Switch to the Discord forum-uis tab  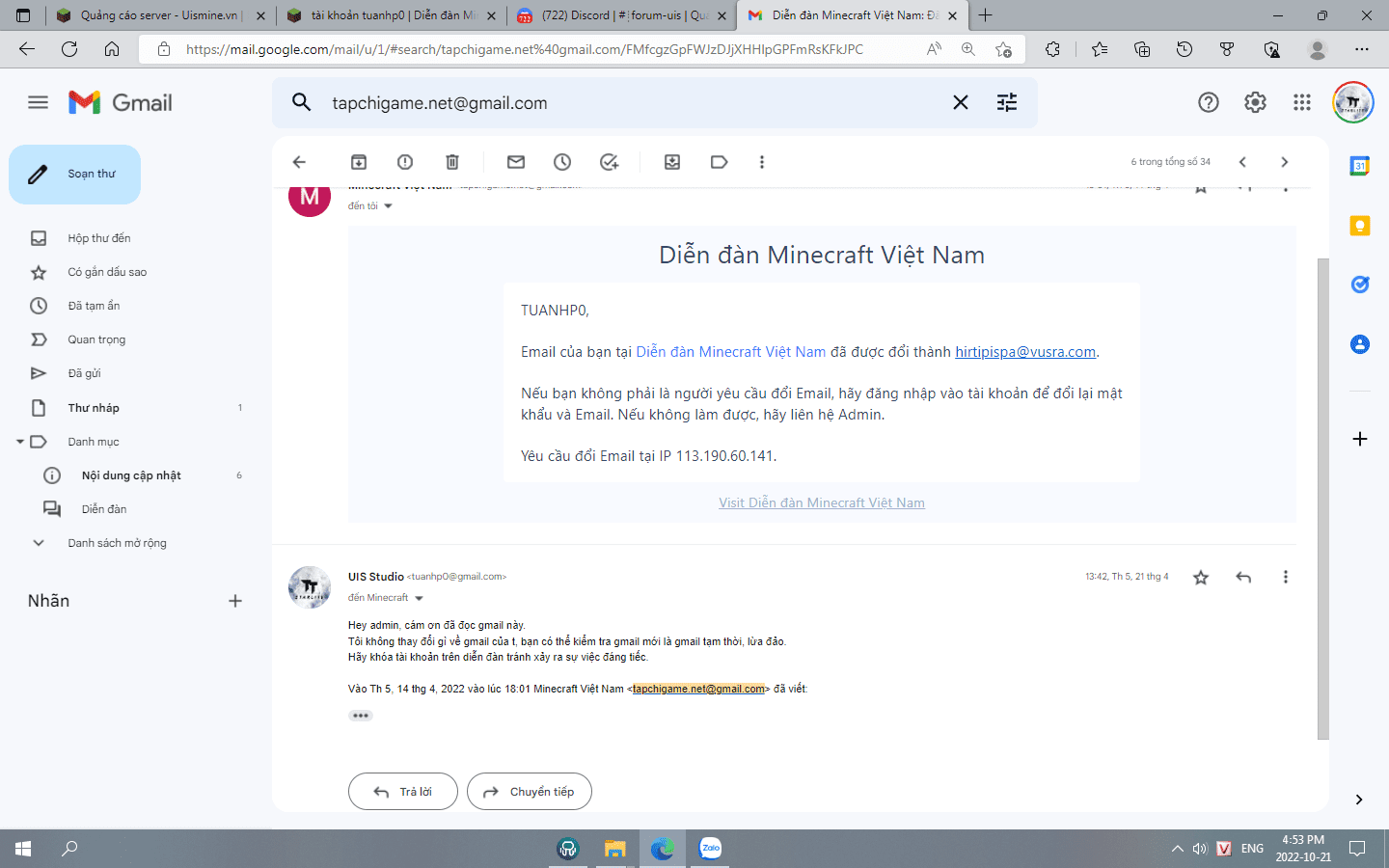click(x=622, y=15)
